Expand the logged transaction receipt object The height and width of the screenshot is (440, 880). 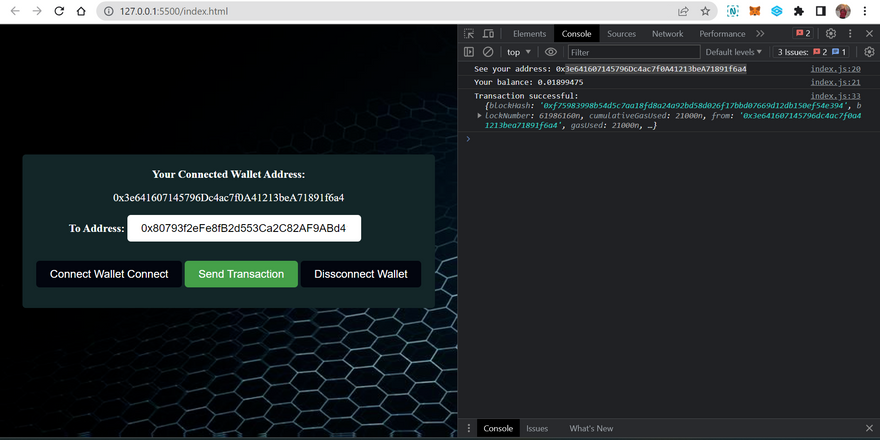[x=480, y=116]
